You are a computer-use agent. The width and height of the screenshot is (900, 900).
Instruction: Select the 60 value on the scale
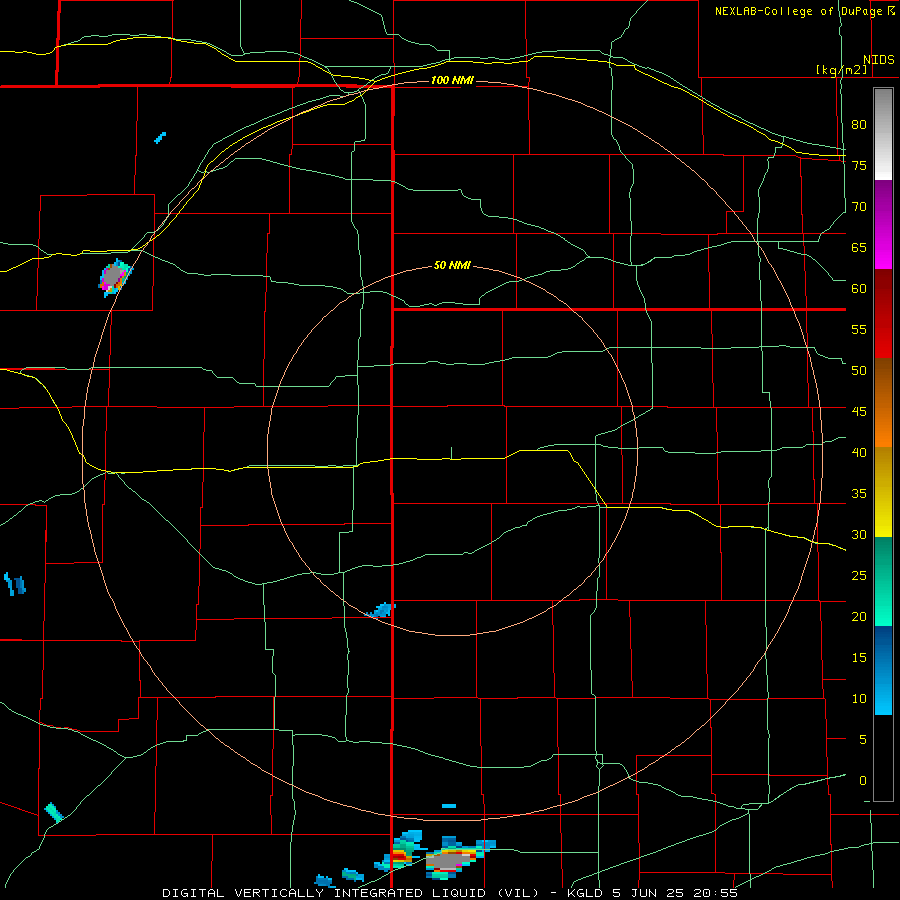pos(859,289)
